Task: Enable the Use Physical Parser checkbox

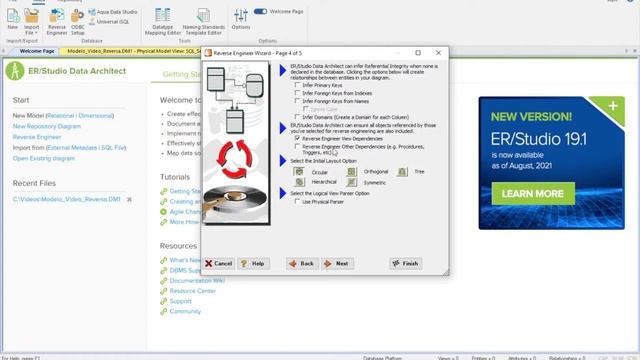Action: (297, 202)
